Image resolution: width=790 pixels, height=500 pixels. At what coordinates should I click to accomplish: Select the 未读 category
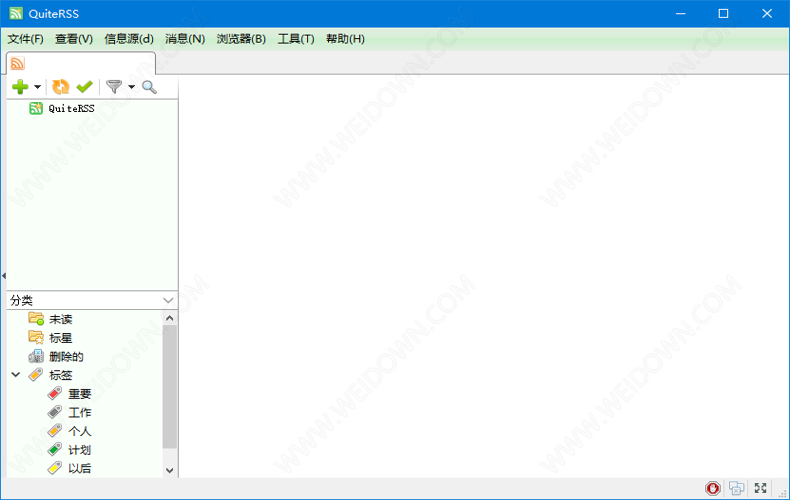[x=60, y=319]
